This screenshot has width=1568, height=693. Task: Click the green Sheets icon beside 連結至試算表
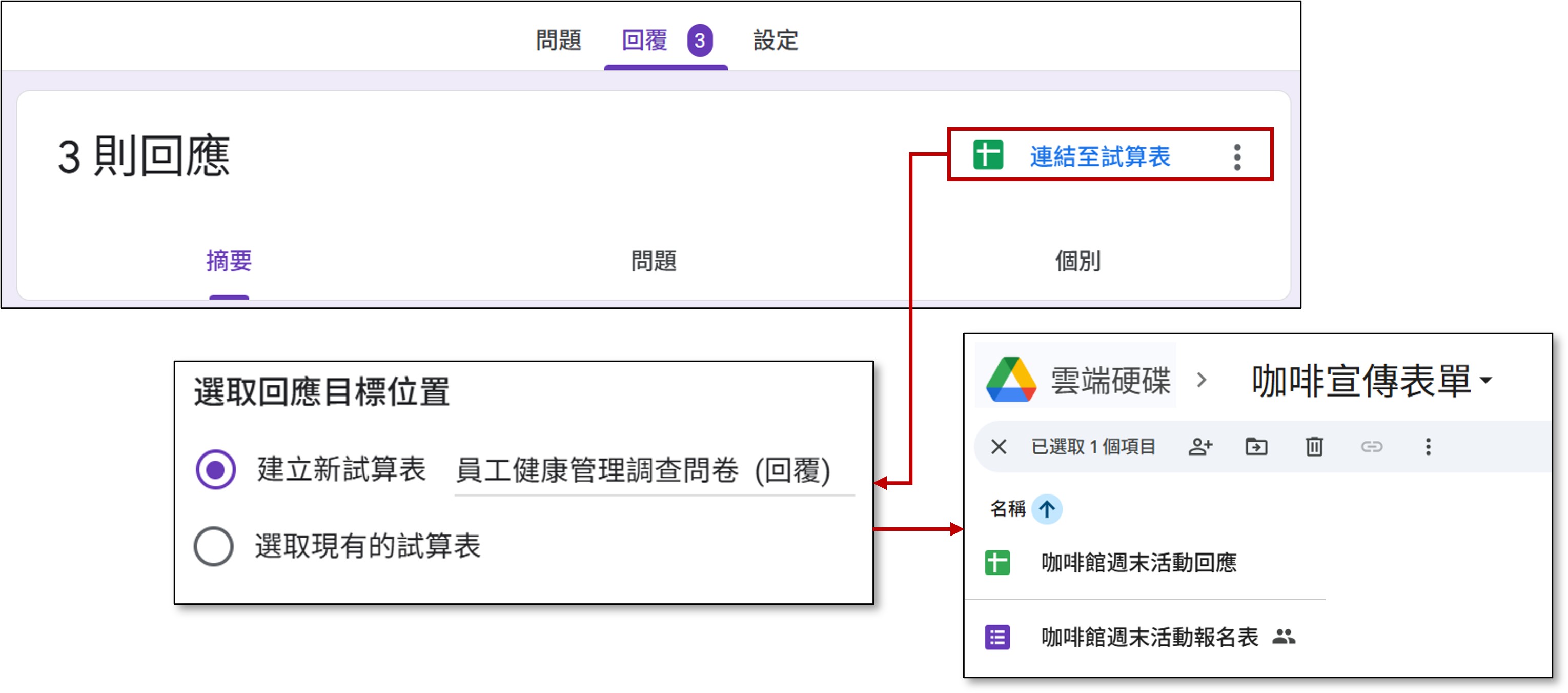click(x=987, y=155)
